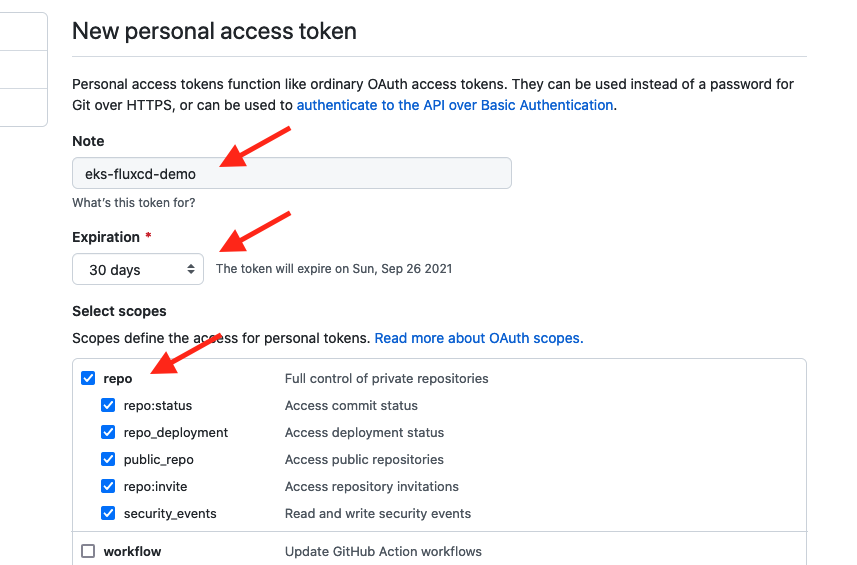Image resolution: width=857 pixels, height=565 pixels.
Task: Open the Expiration 30 days dropdown
Action: tap(138, 269)
